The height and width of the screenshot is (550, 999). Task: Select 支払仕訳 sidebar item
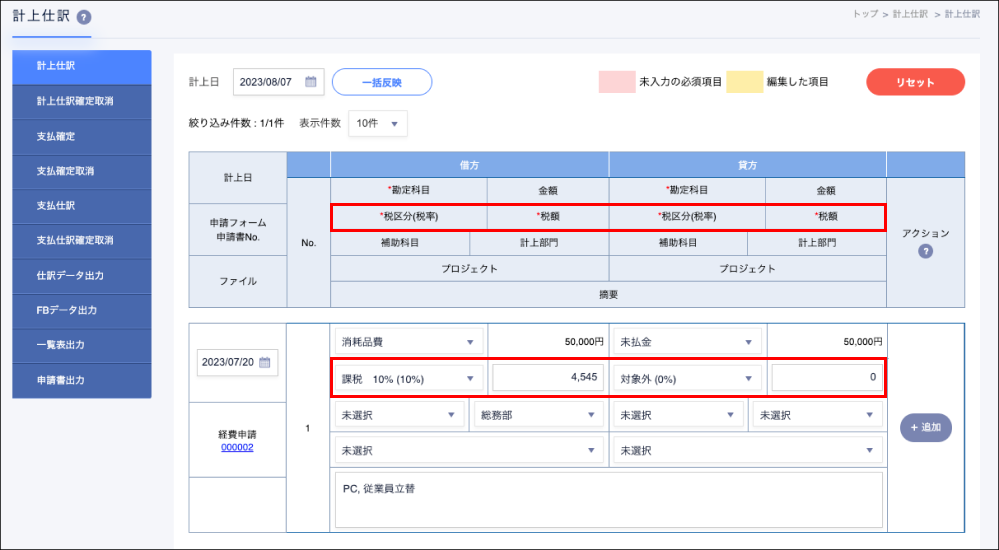click(x=82, y=206)
